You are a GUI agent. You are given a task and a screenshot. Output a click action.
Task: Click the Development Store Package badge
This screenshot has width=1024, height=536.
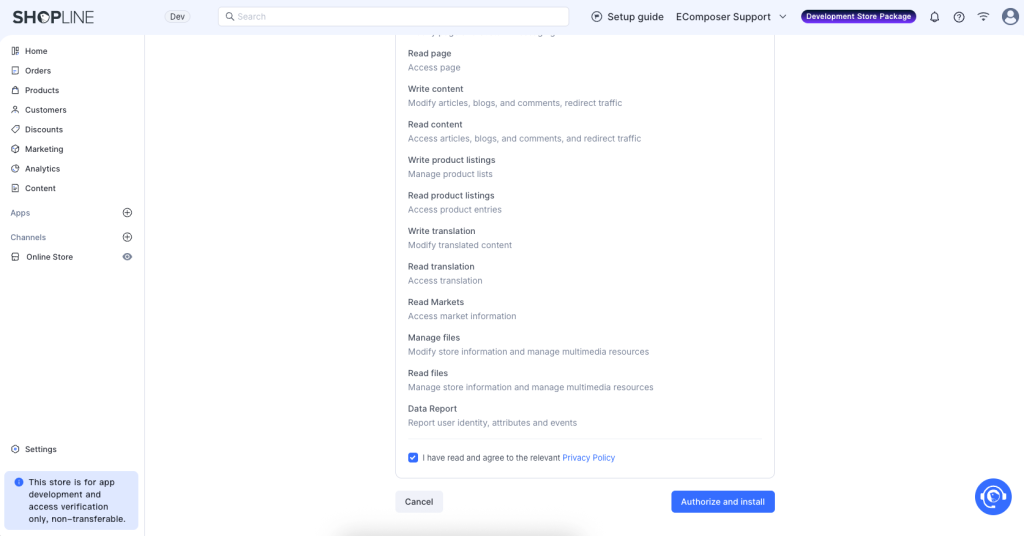click(x=858, y=17)
